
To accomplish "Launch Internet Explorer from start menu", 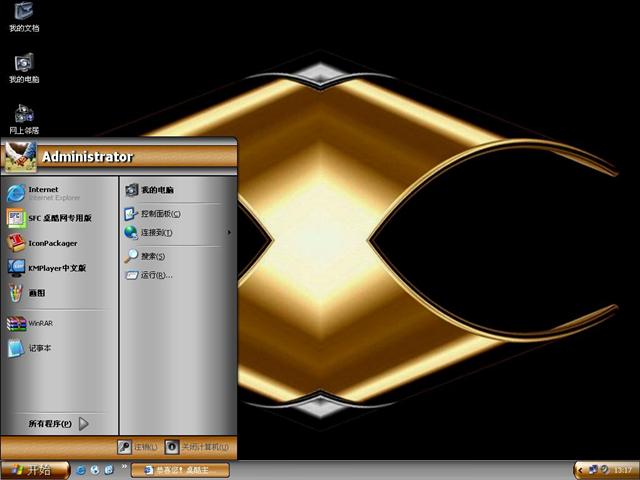I will [x=59, y=193].
